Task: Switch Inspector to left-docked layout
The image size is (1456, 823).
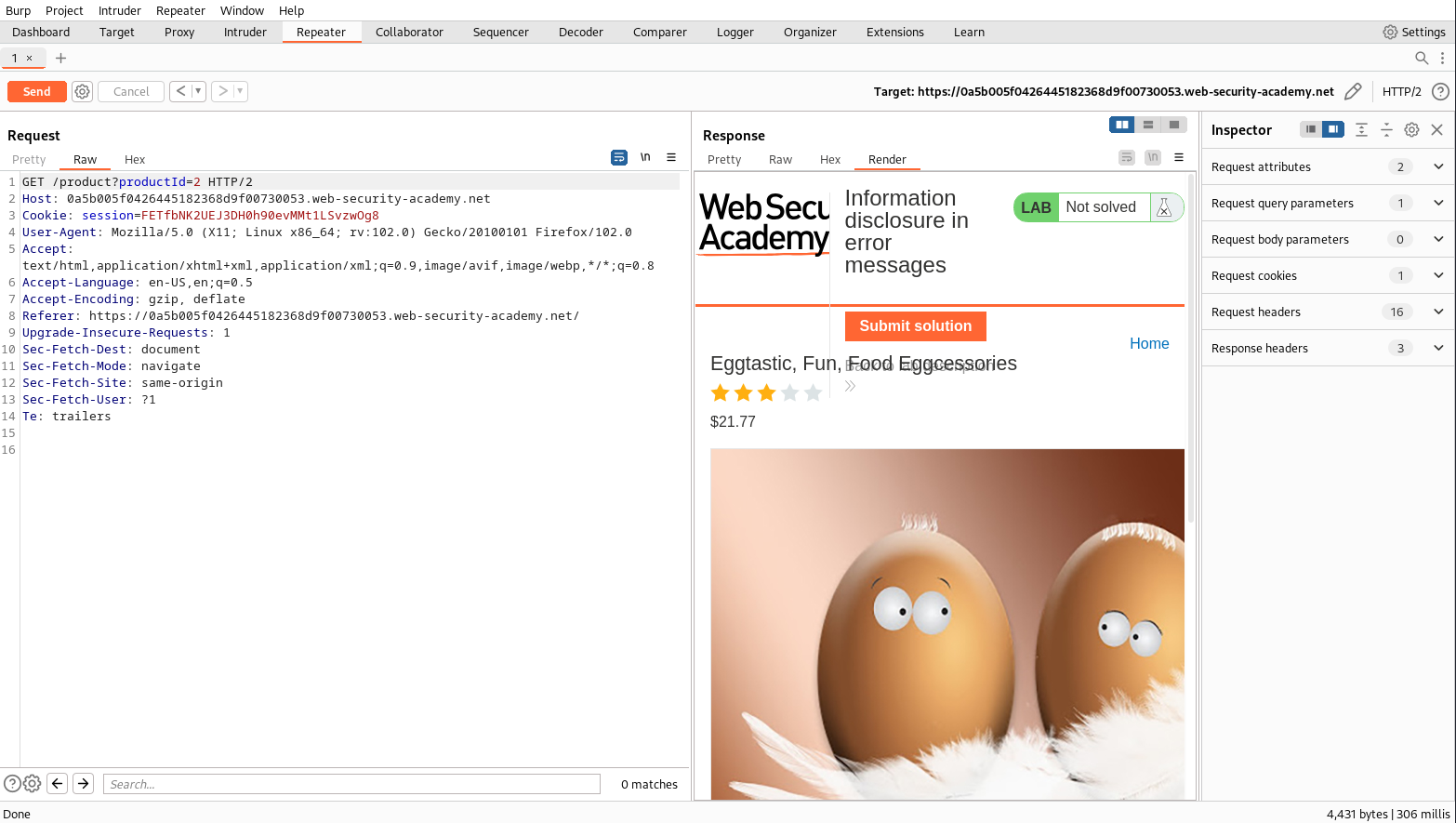Action: click(x=1311, y=129)
